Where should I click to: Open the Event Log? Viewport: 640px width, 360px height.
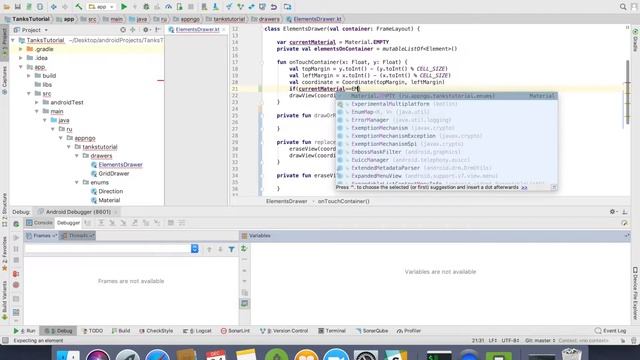click(611, 331)
